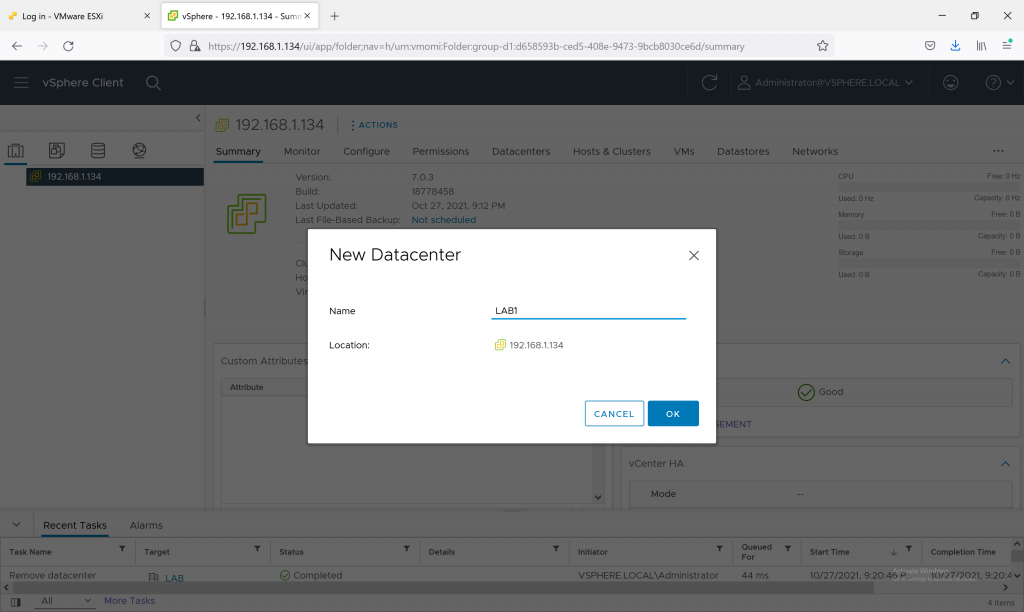Filter the Initiator column
The height and width of the screenshot is (612, 1024).
click(x=719, y=549)
